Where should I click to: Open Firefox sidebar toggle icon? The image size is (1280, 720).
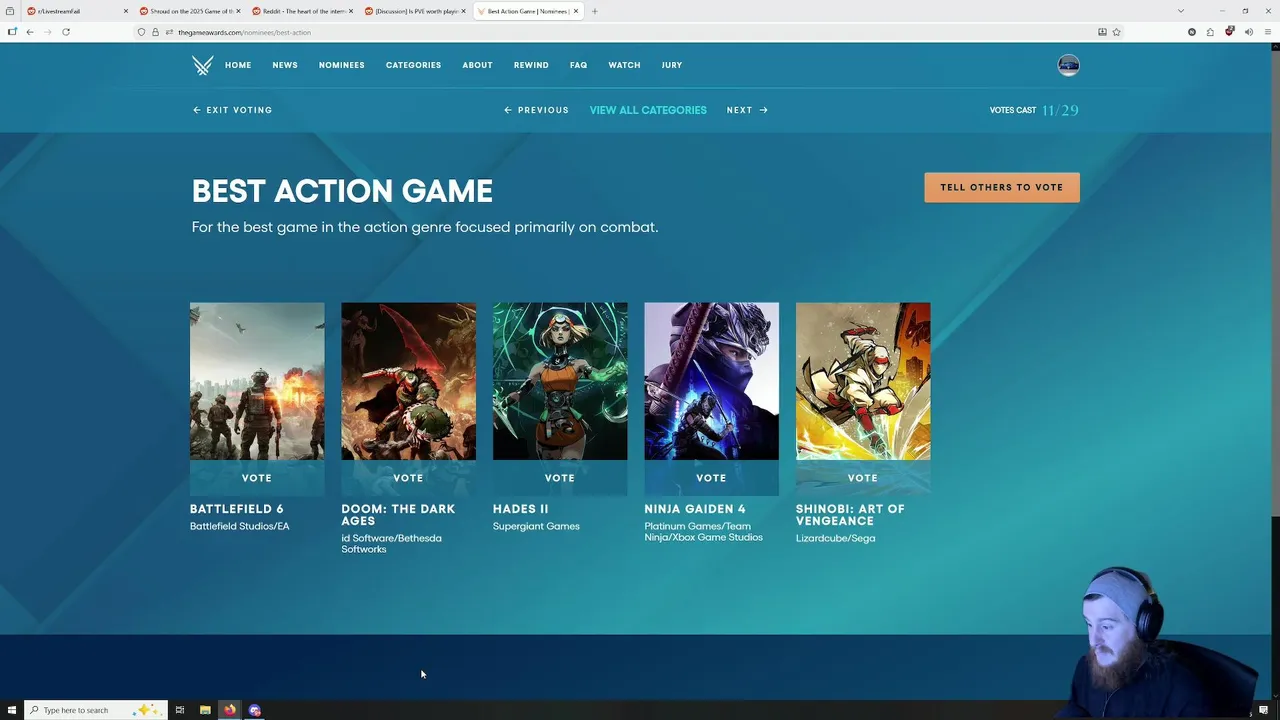(12, 32)
